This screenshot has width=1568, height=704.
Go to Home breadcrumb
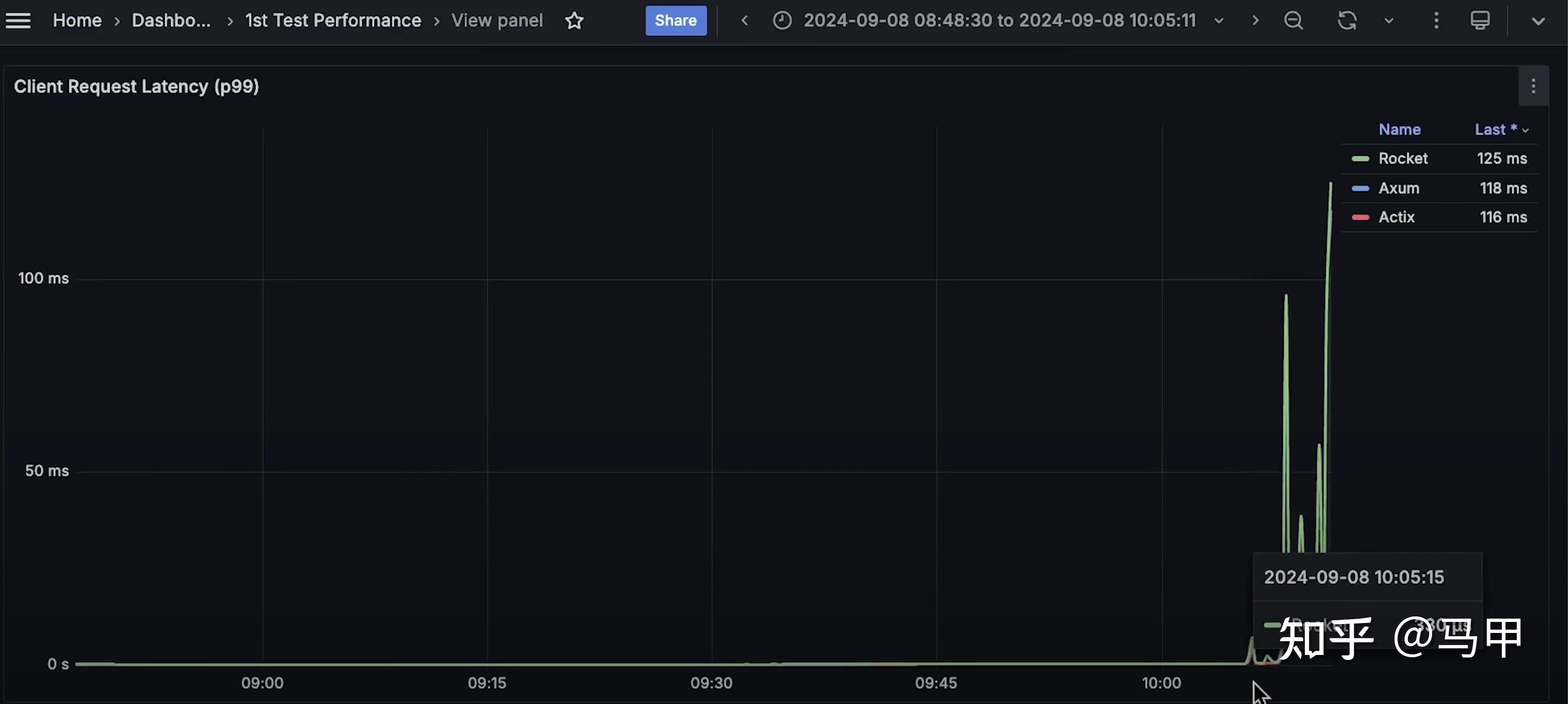coord(77,21)
